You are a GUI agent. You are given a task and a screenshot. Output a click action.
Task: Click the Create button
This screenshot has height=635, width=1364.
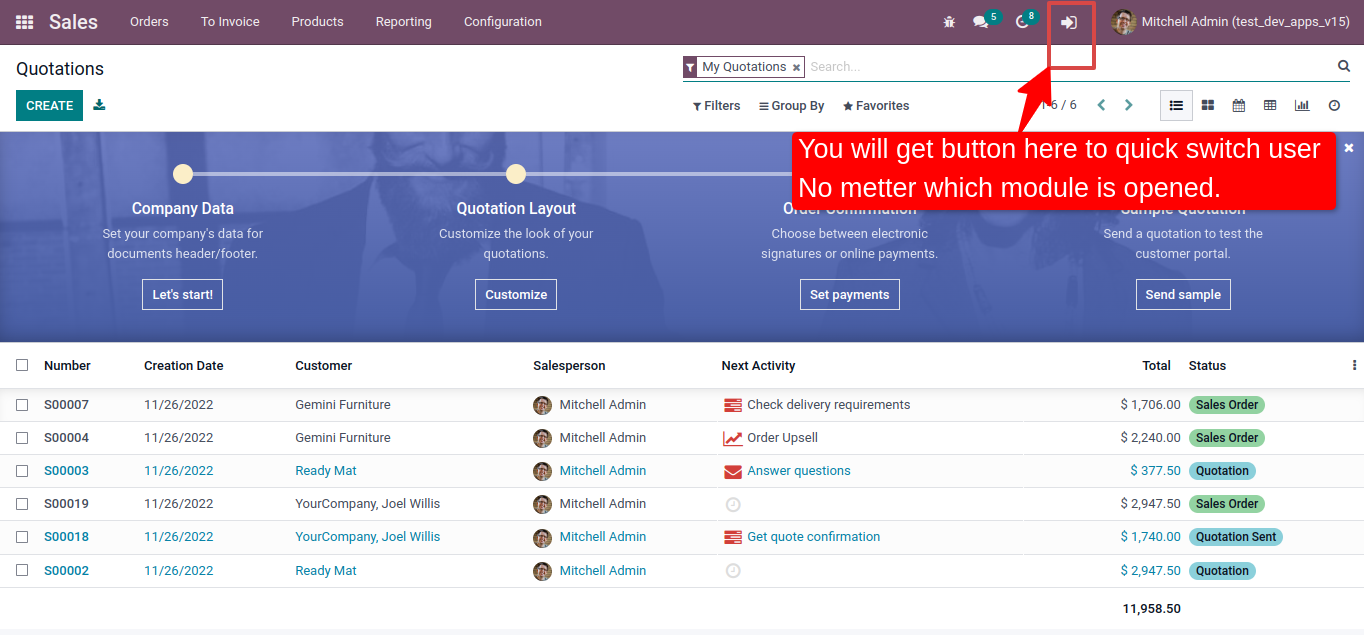click(49, 105)
